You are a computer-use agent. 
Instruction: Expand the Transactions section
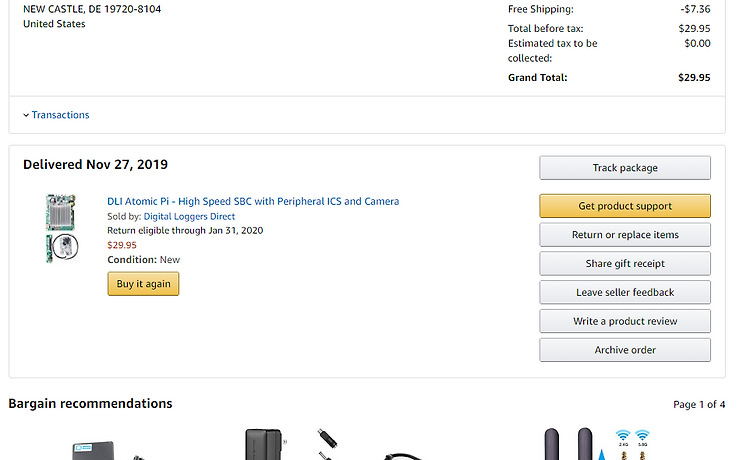click(56, 115)
